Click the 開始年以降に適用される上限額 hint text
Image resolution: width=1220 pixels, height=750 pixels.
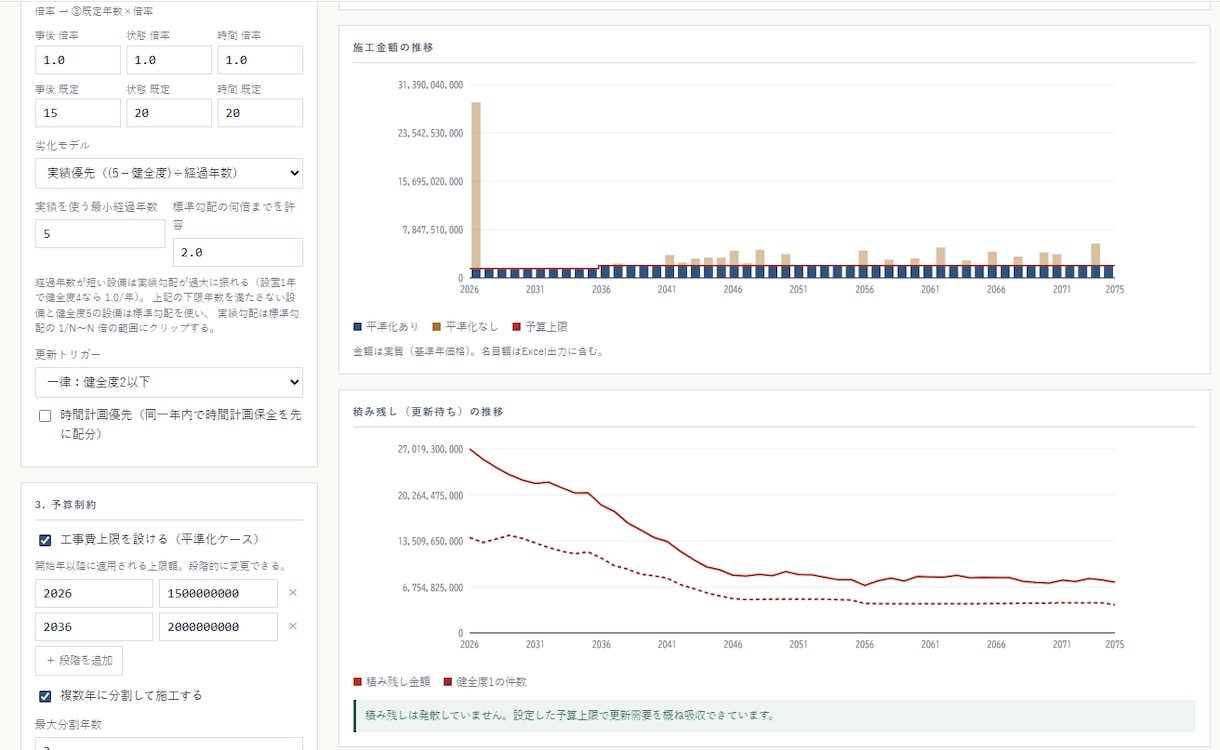click(161, 566)
